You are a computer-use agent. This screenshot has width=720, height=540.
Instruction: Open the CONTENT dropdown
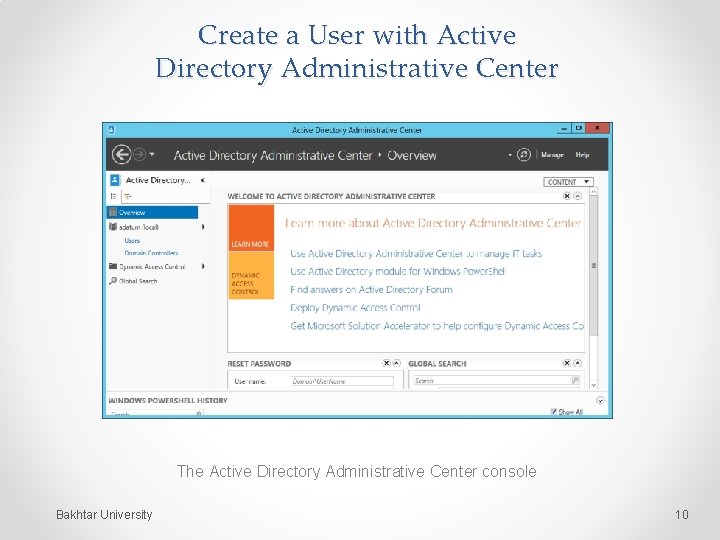click(x=568, y=182)
